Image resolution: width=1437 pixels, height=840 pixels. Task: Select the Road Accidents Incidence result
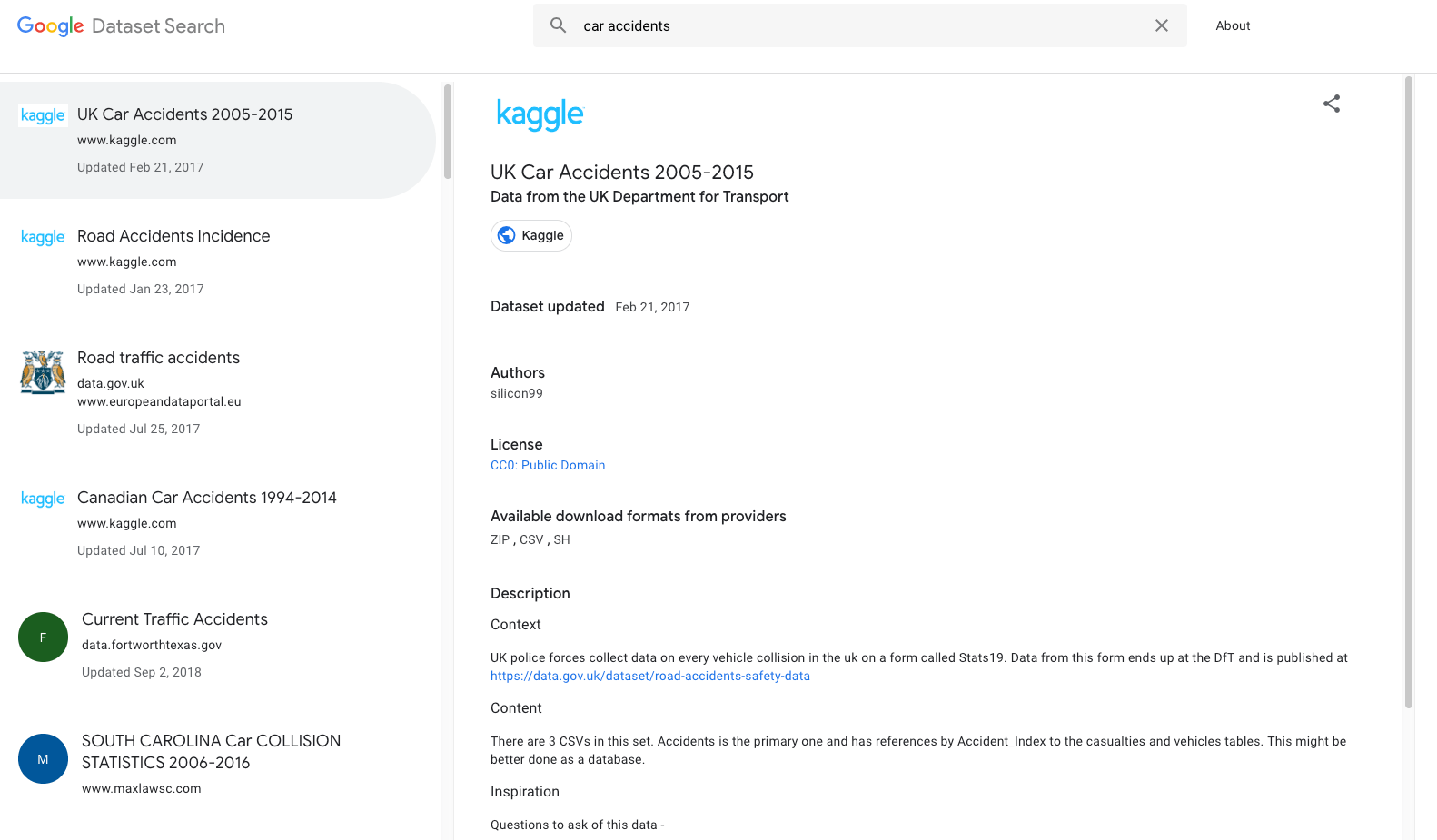coord(173,235)
